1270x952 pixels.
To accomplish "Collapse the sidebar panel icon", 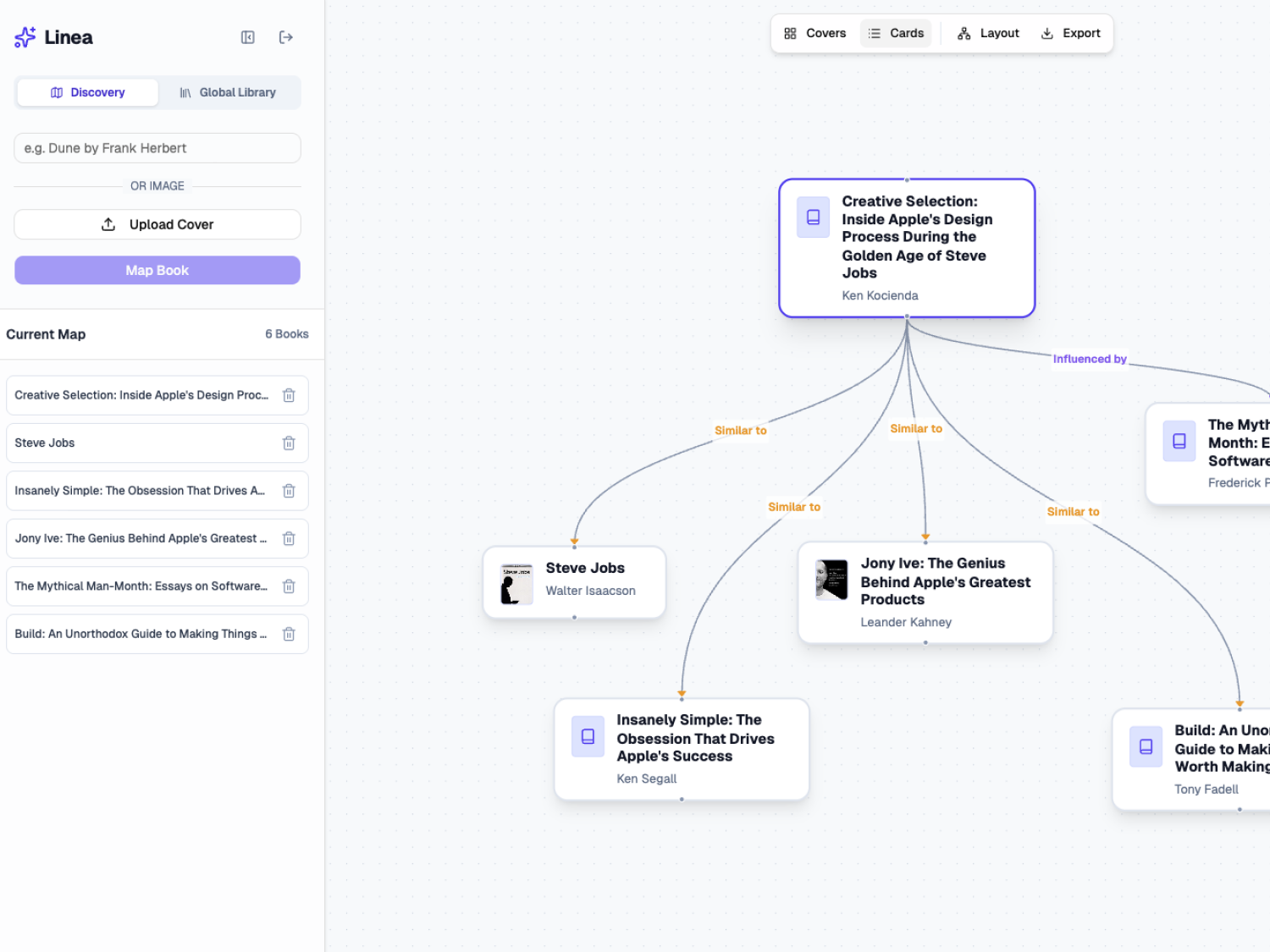I will click(248, 37).
